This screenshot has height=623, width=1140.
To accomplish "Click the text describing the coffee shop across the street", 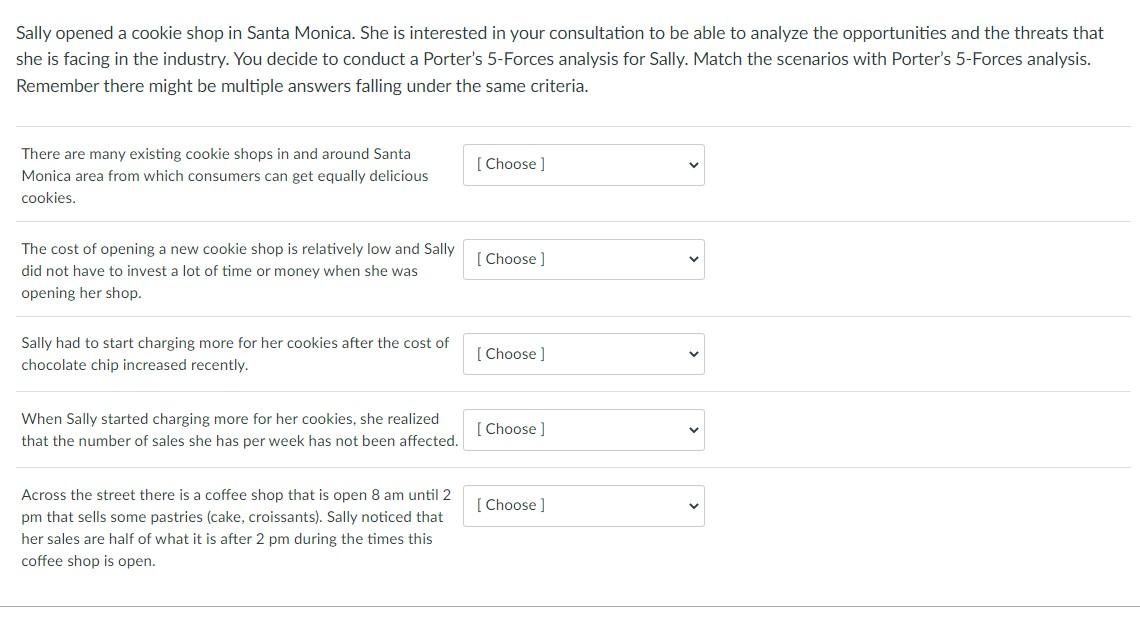I will [236, 527].
